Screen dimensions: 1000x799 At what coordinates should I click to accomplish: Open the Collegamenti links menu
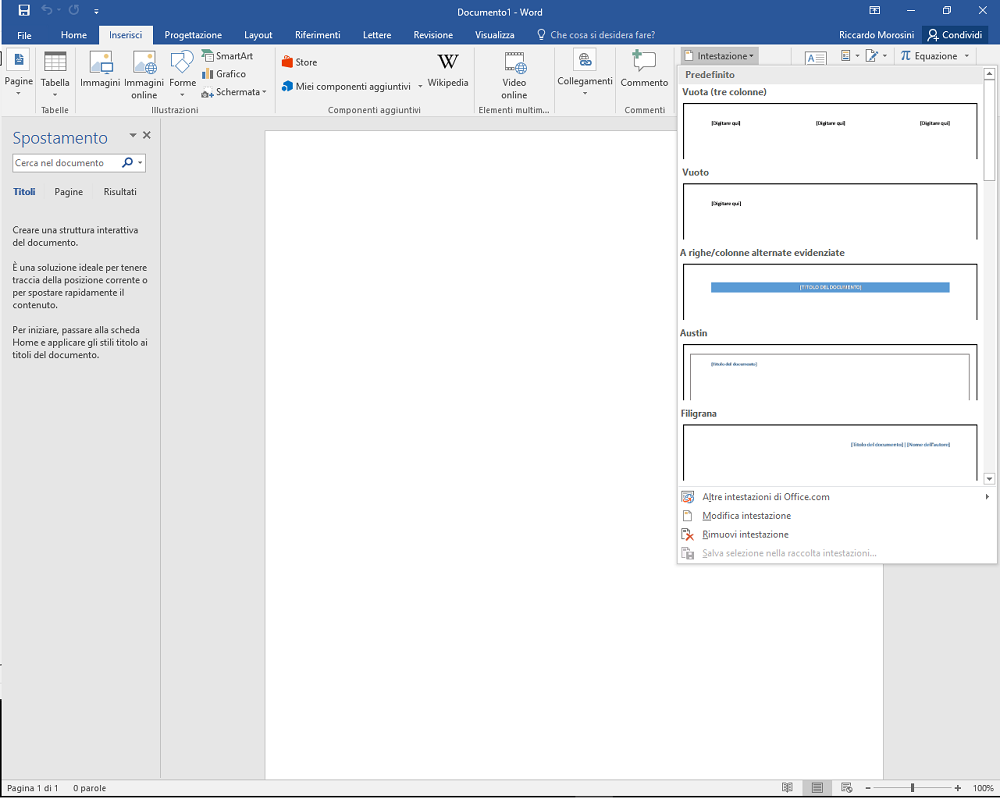pyautogui.click(x=585, y=73)
